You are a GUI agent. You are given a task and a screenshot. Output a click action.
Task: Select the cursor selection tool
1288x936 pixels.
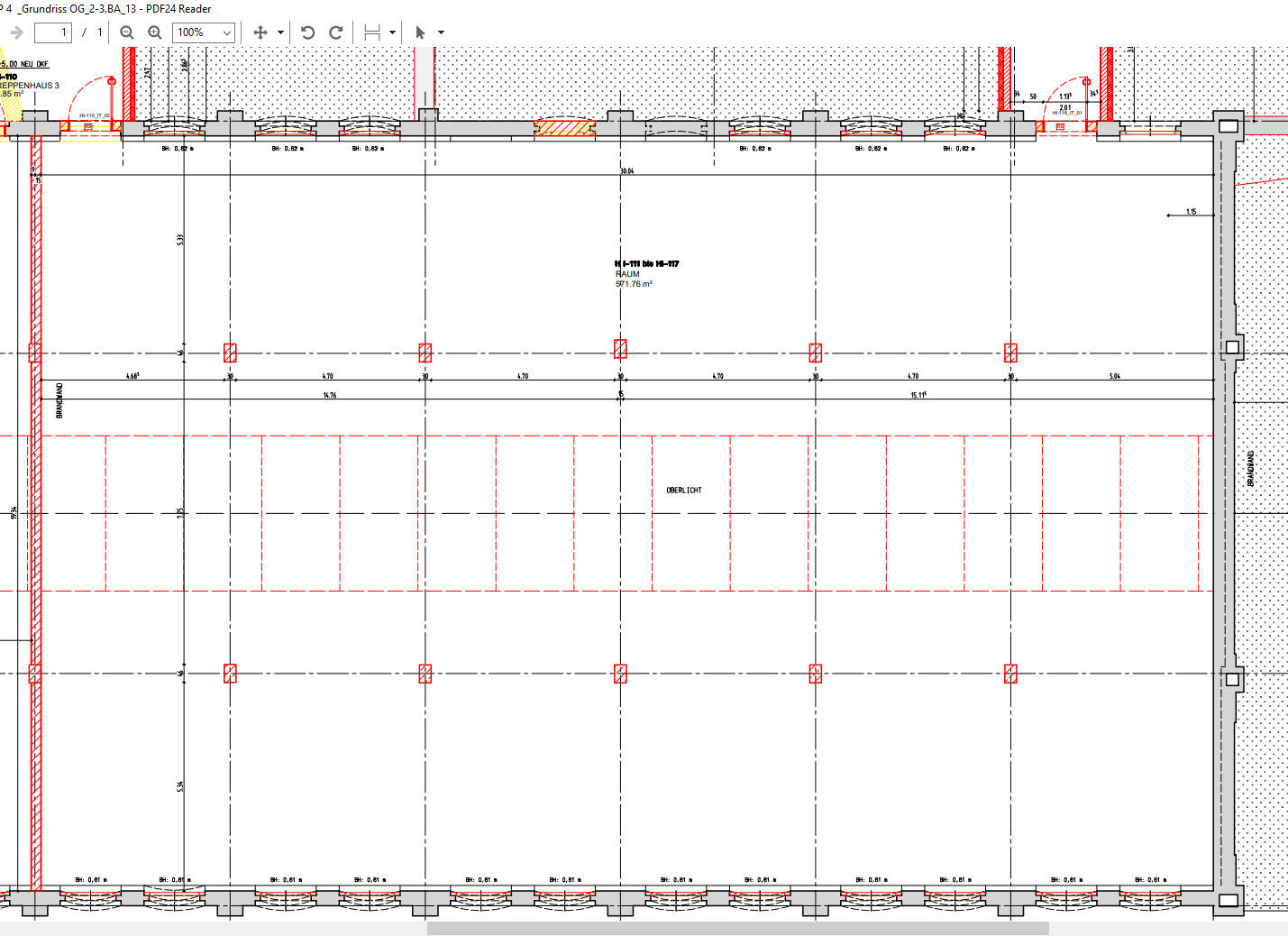420,32
